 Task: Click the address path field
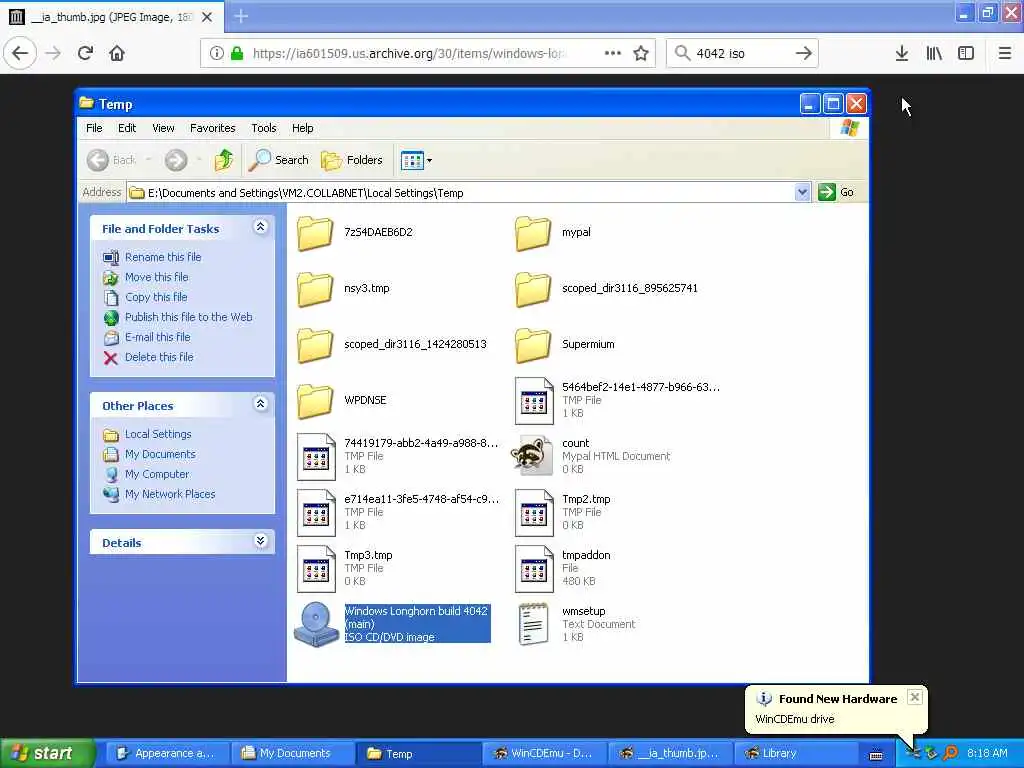(461, 193)
